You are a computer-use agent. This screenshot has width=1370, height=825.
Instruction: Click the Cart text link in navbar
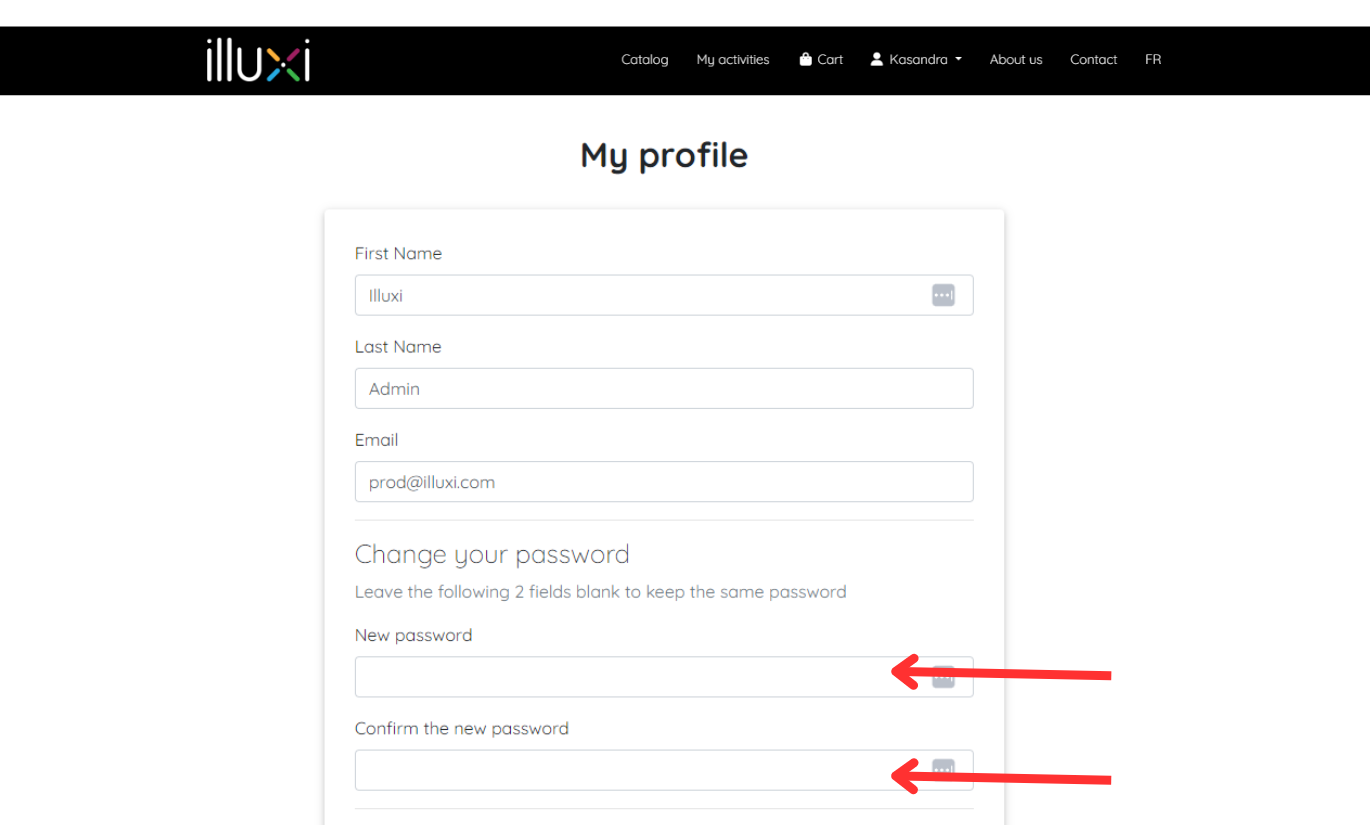(x=830, y=59)
